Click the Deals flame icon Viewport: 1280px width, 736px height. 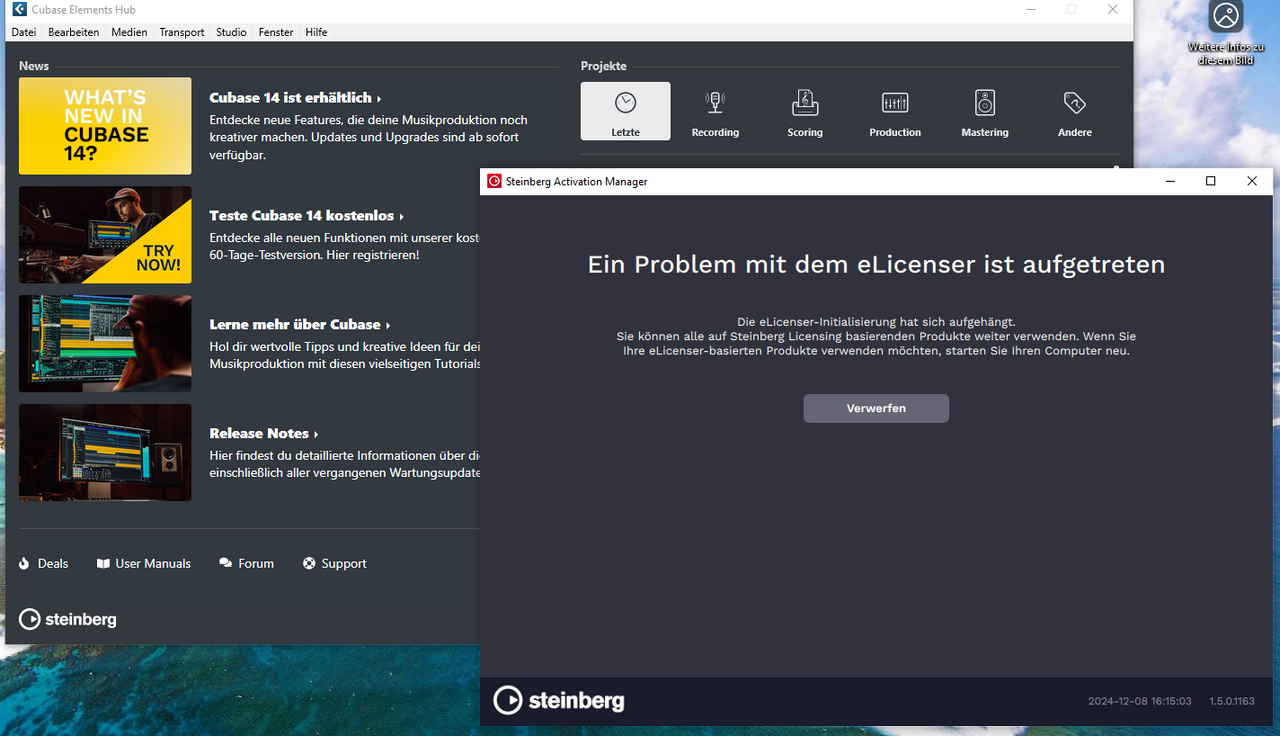click(x=25, y=564)
